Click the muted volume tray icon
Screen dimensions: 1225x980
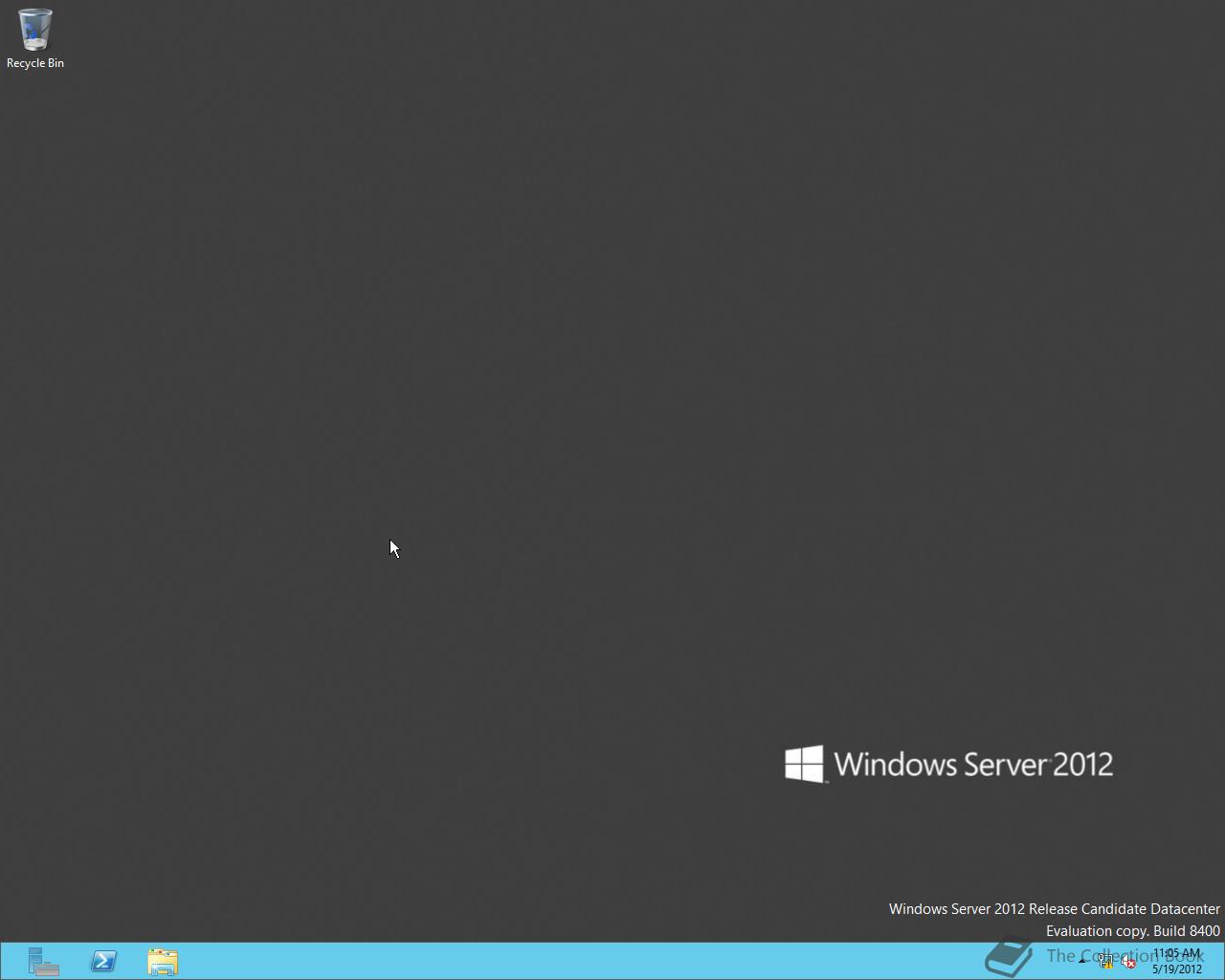1129,962
